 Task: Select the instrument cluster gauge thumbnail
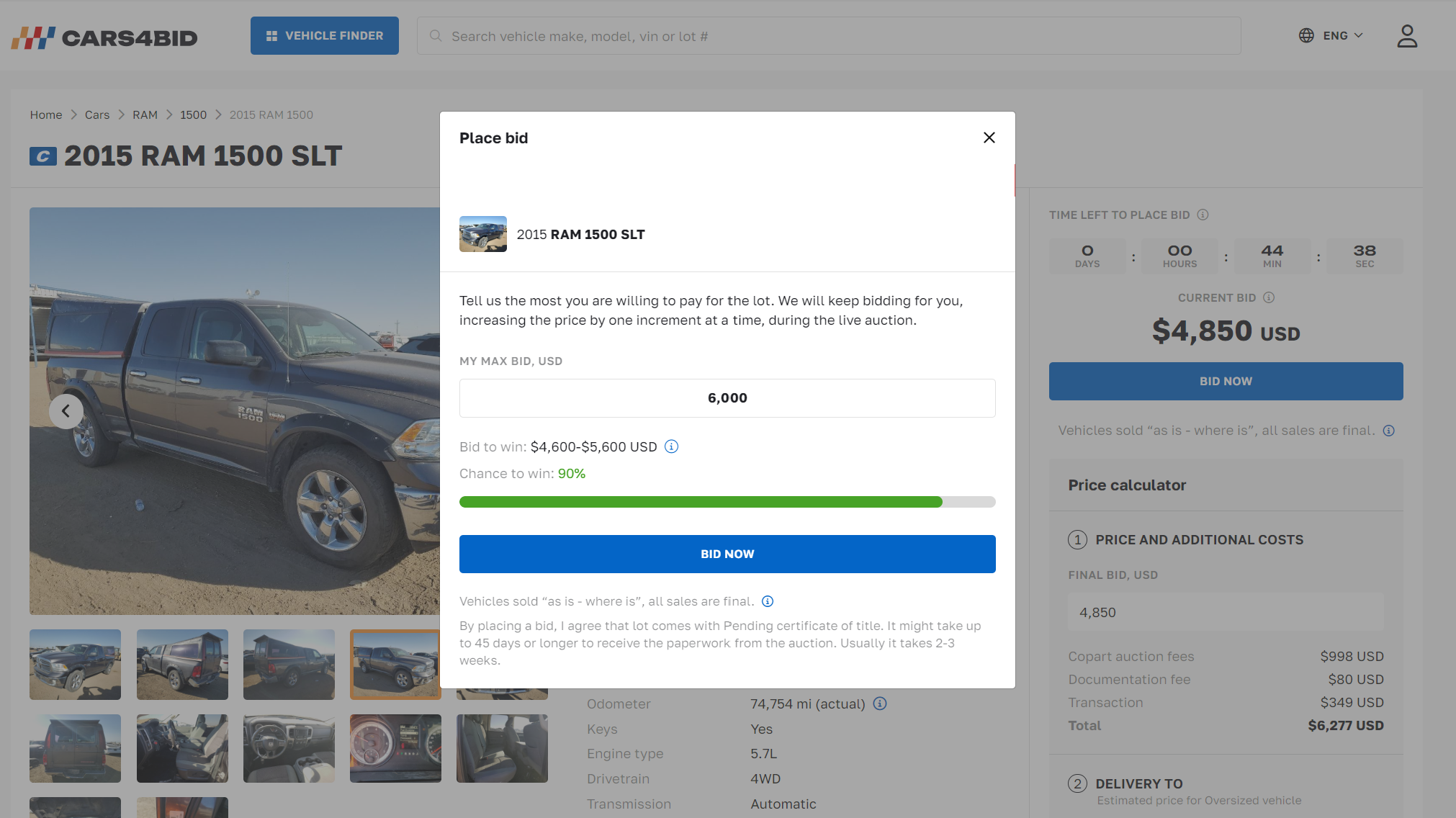coord(395,748)
